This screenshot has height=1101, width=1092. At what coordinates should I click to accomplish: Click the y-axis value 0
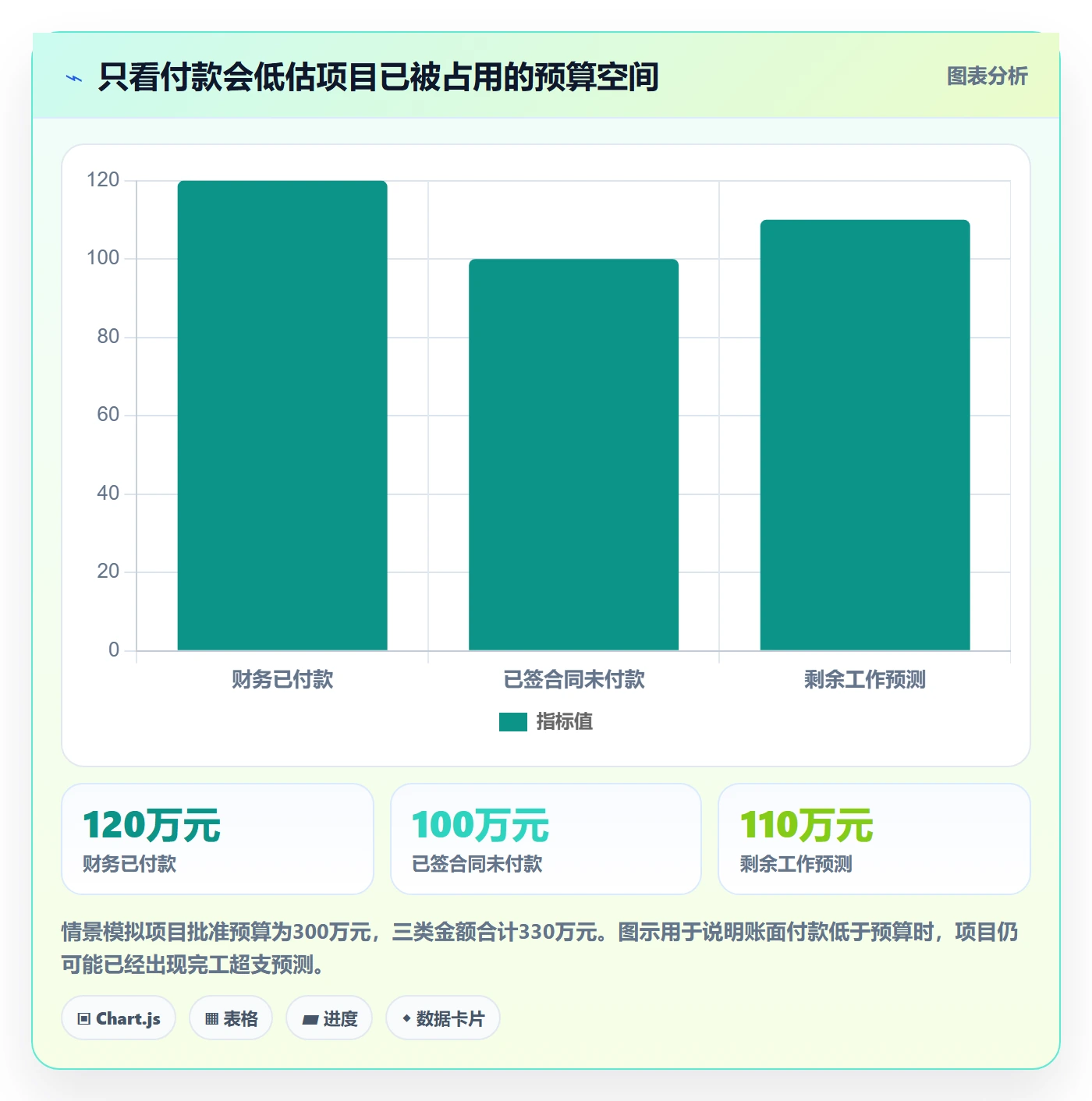(114, 650)
